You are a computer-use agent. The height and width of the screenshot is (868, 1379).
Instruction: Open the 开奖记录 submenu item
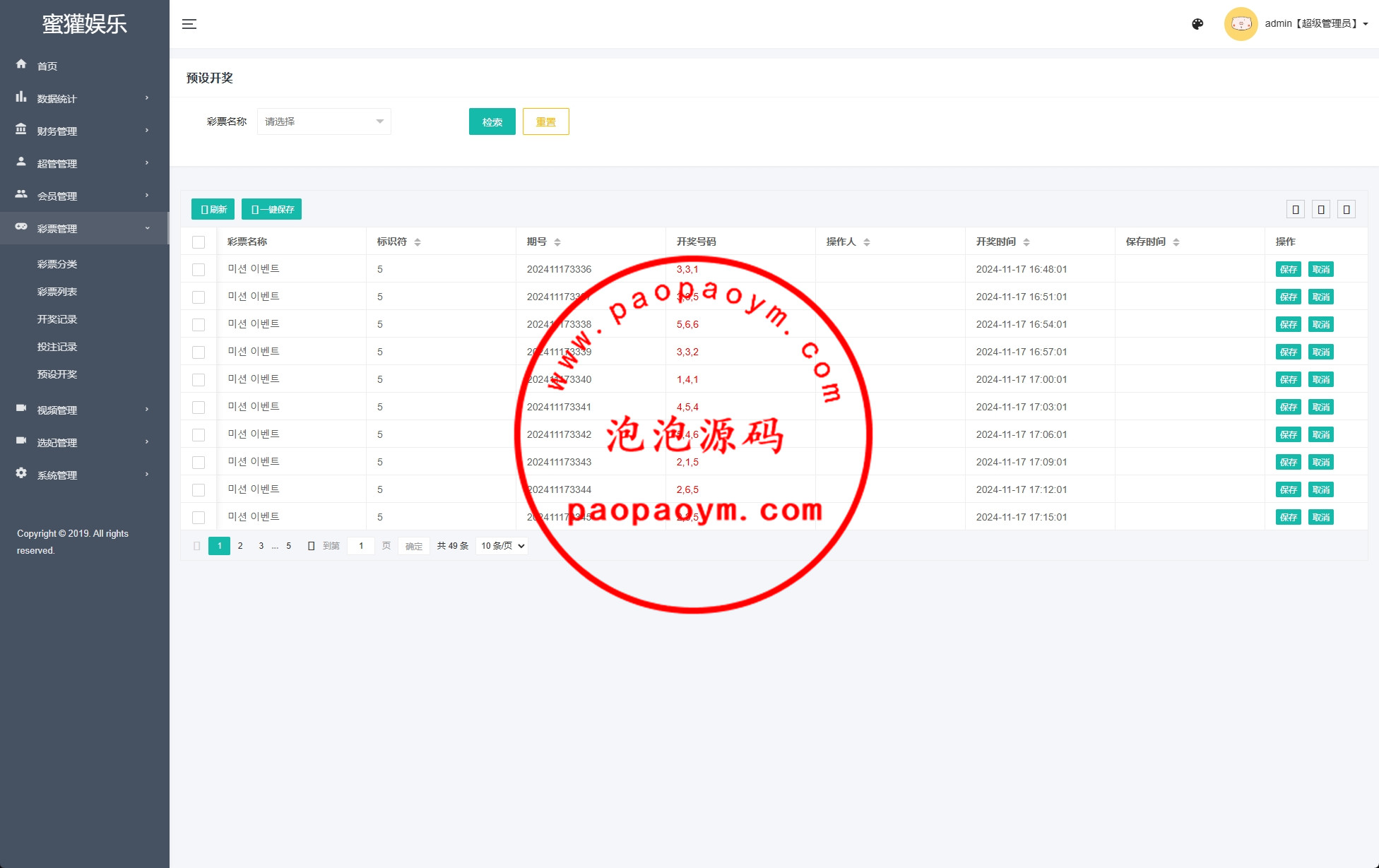[x=57, y=319]
